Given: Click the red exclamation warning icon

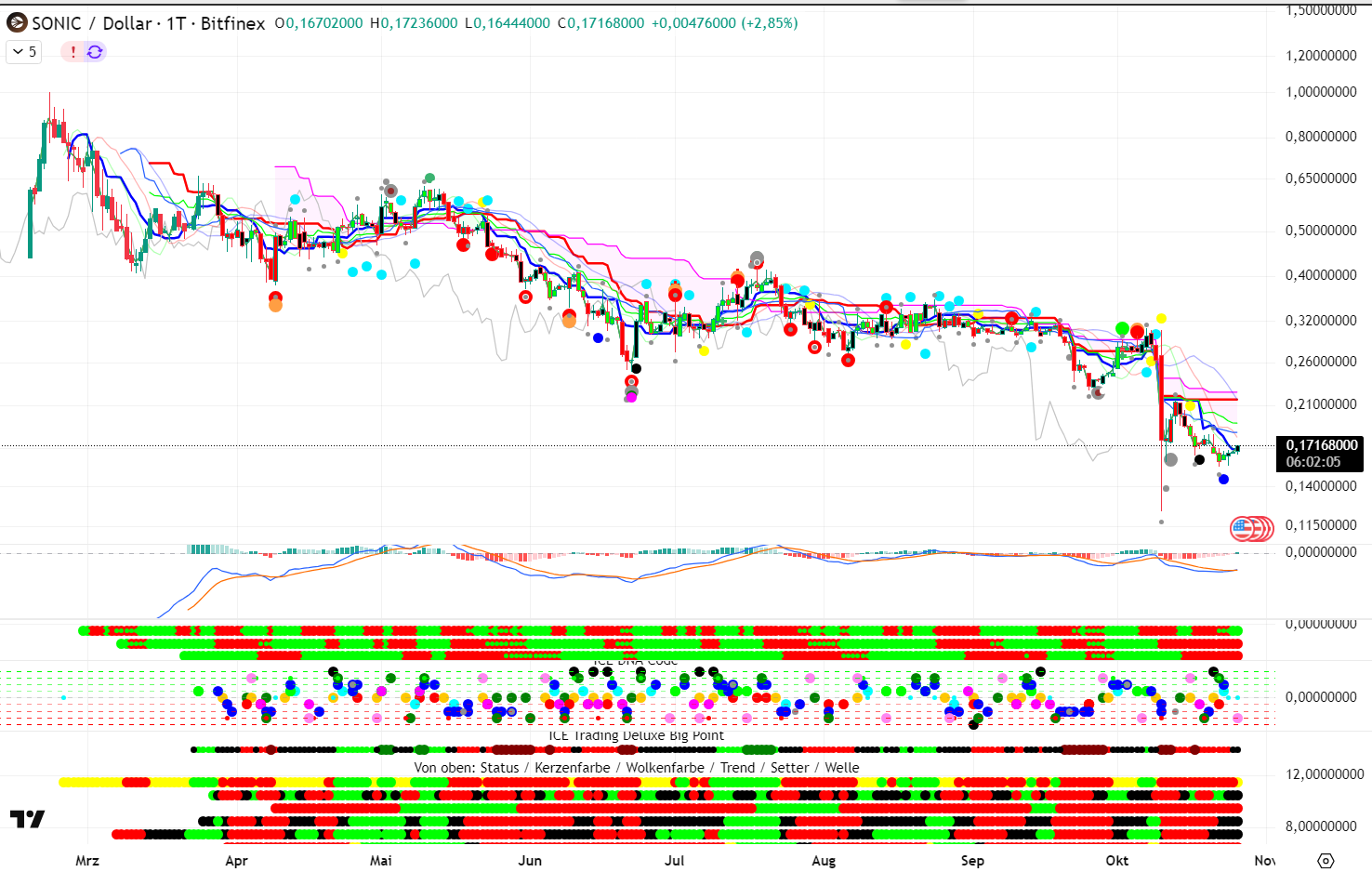Looking at the screenshot, I should click(73, 52).
